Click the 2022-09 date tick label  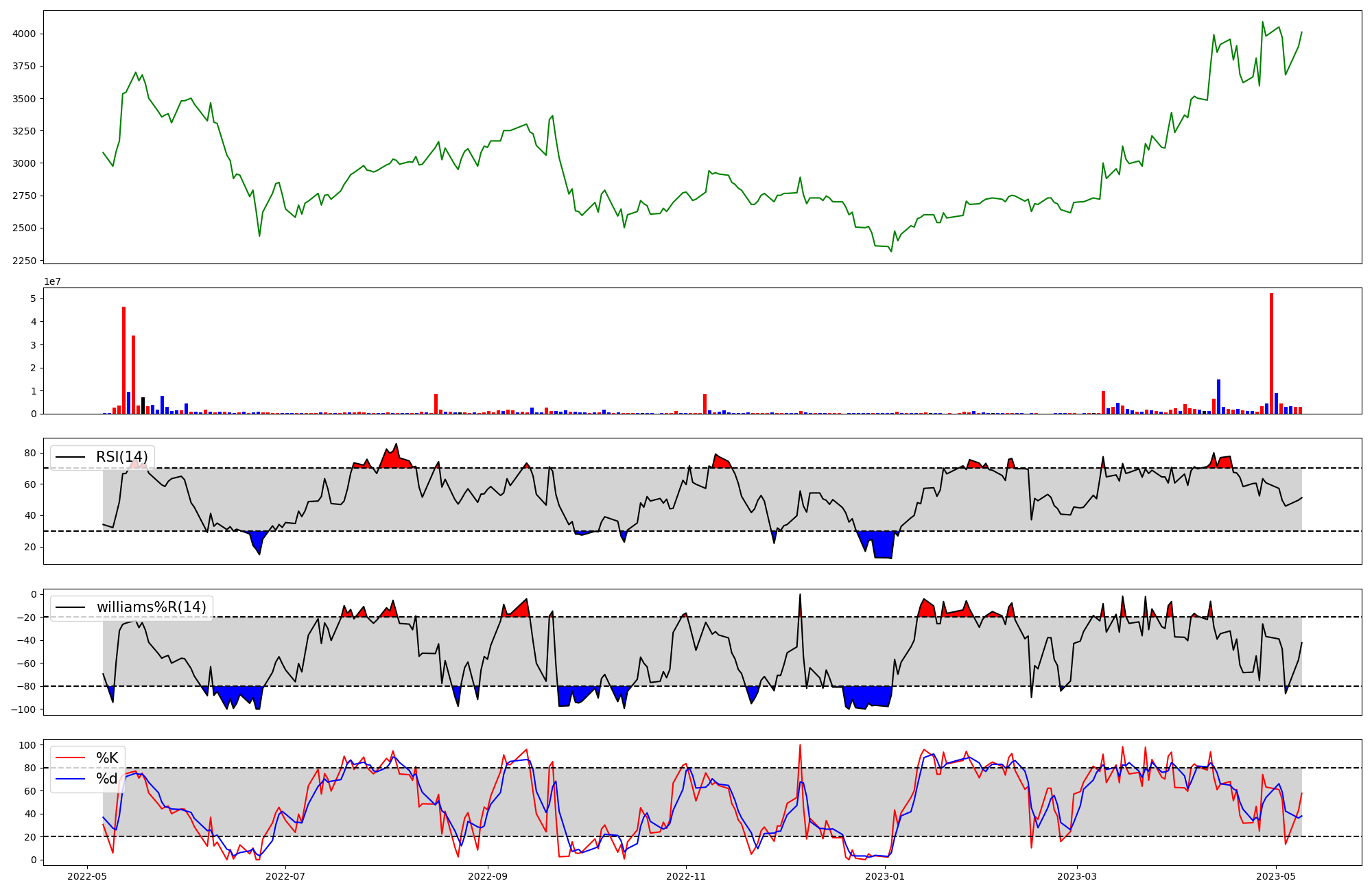coord(488,876)
